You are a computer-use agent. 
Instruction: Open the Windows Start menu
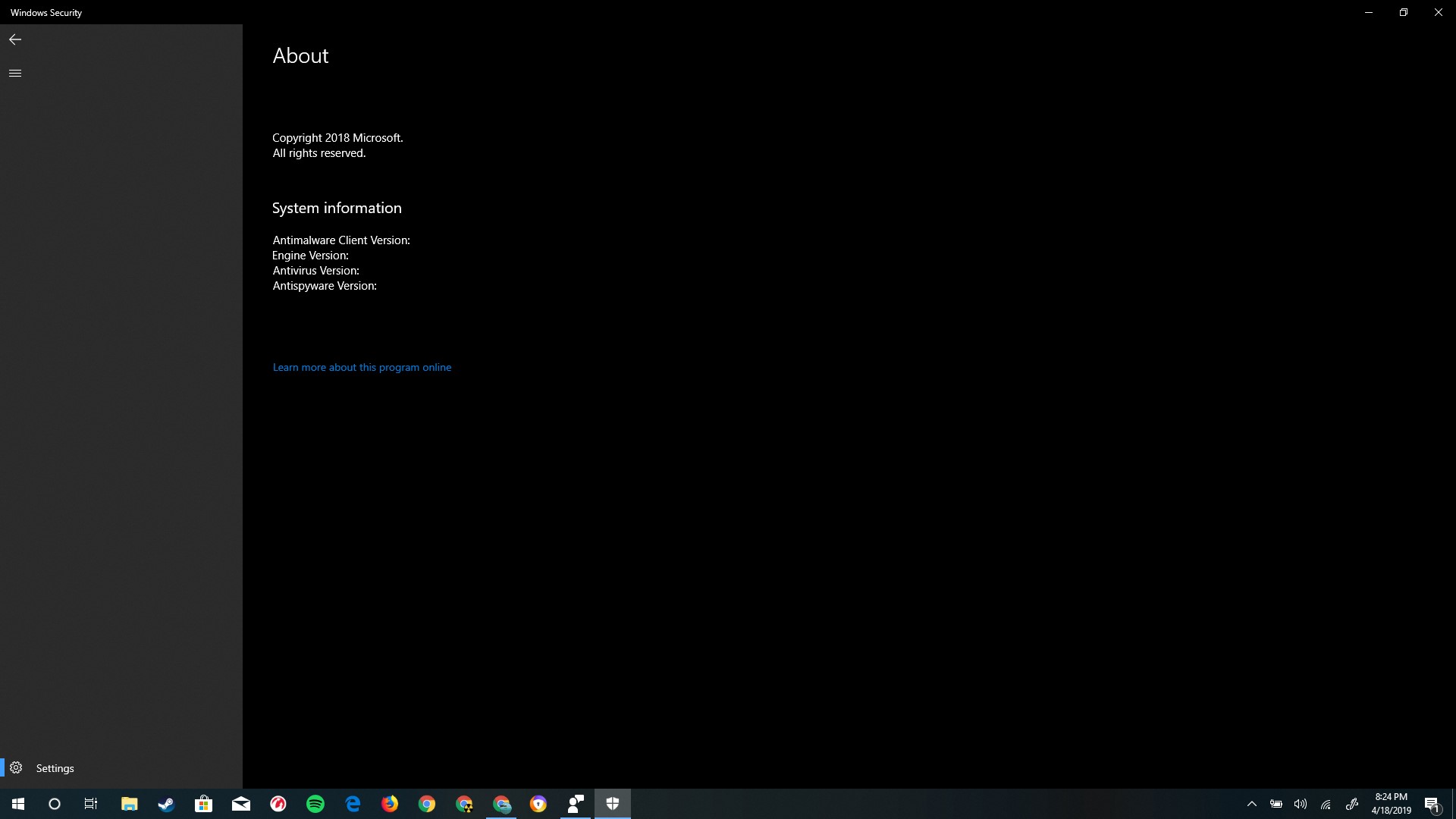(18, 804)
